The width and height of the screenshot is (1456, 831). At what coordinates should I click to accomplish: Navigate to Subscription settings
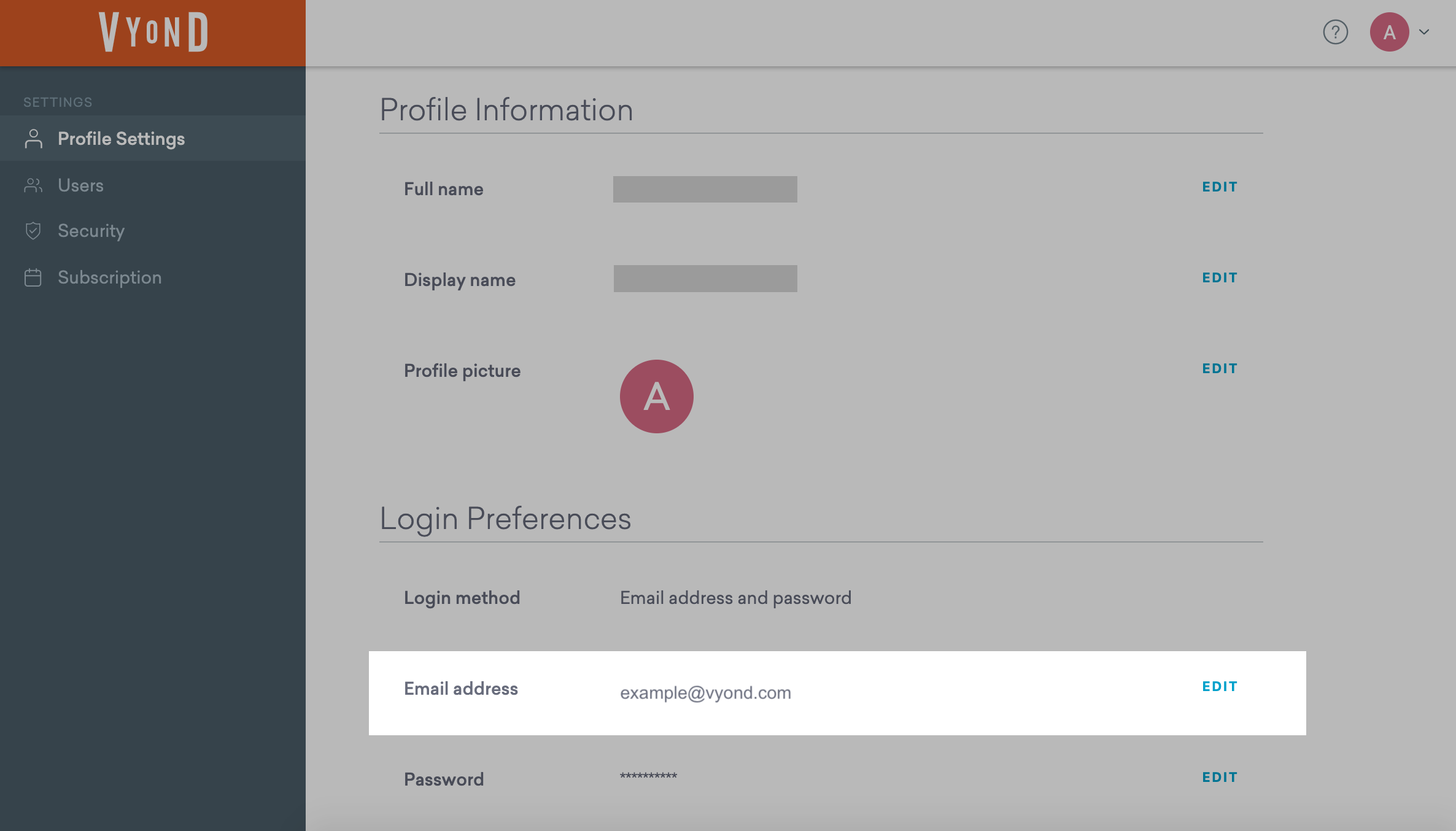point(109,277)
